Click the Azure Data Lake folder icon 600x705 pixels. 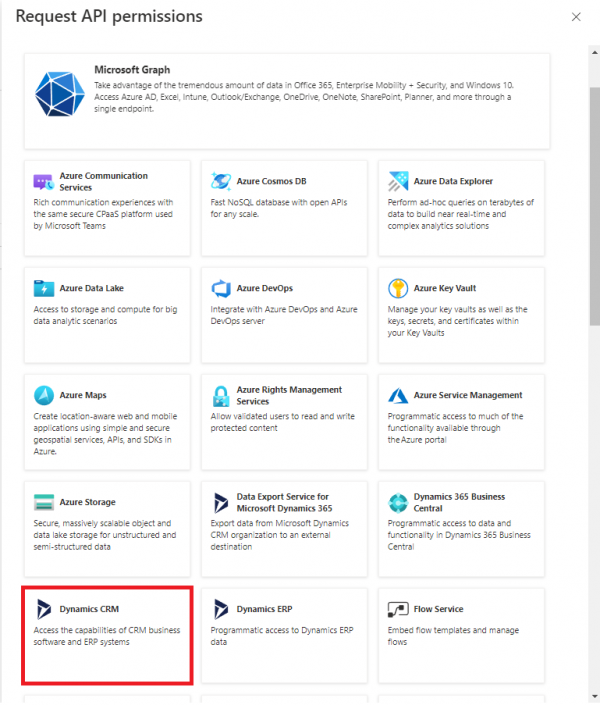coord(44,288)
